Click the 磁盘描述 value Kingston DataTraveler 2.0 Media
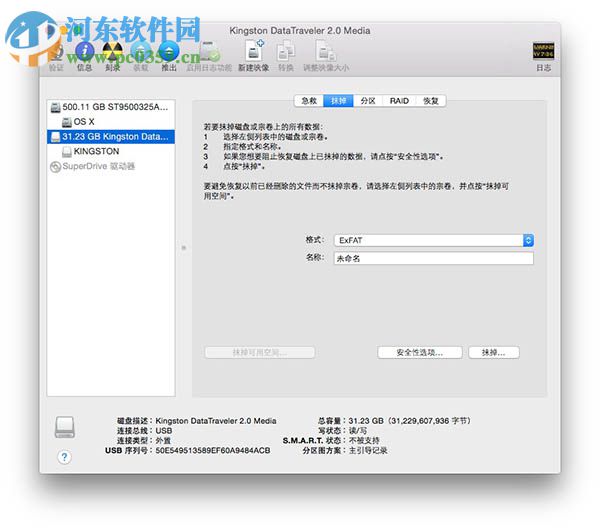Viewport: 600px width, 530px height. click(216, 421)
